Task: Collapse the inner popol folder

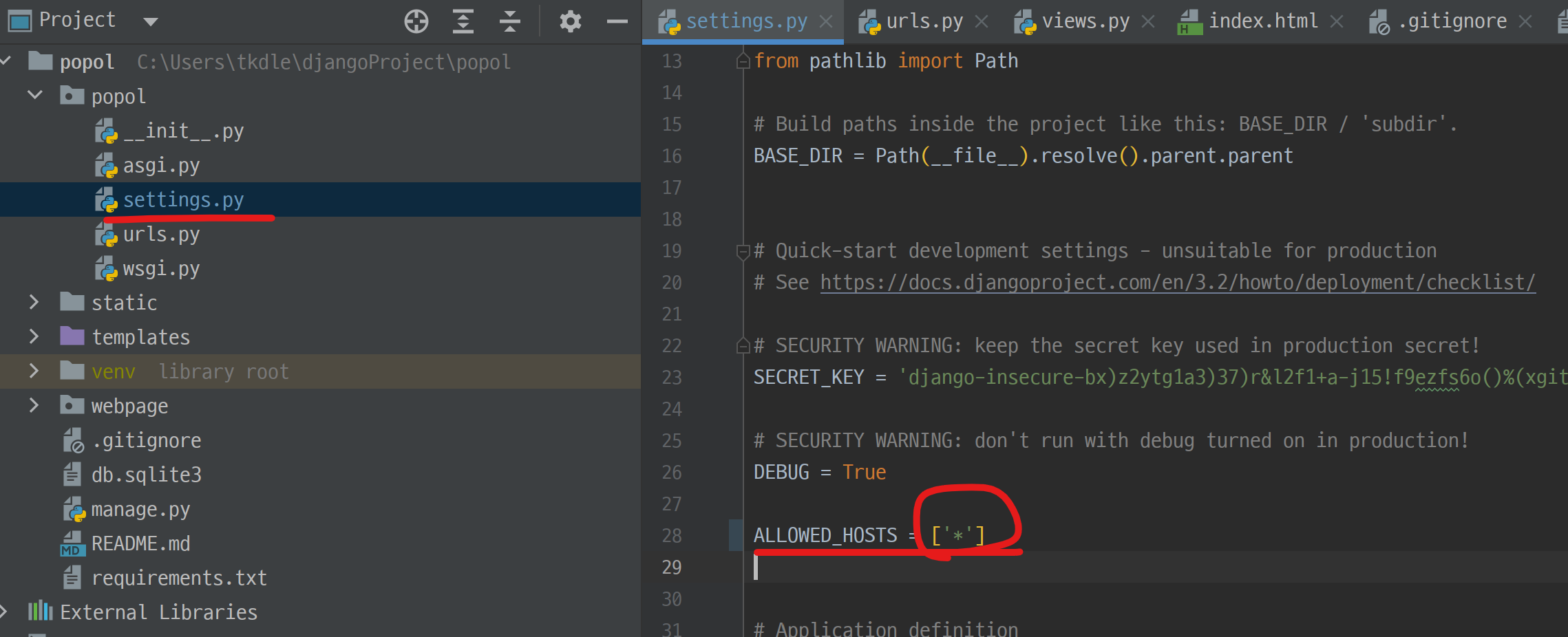Action: click(34, 95)
